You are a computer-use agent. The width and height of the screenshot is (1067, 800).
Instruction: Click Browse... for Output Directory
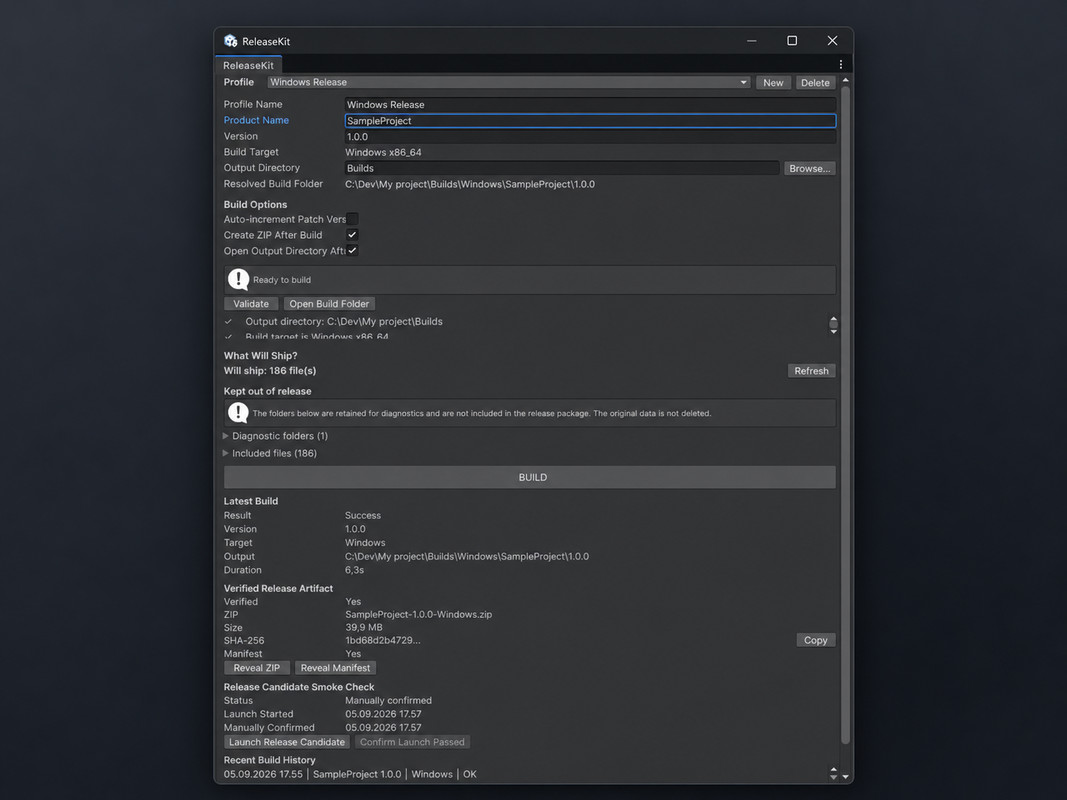809,168
